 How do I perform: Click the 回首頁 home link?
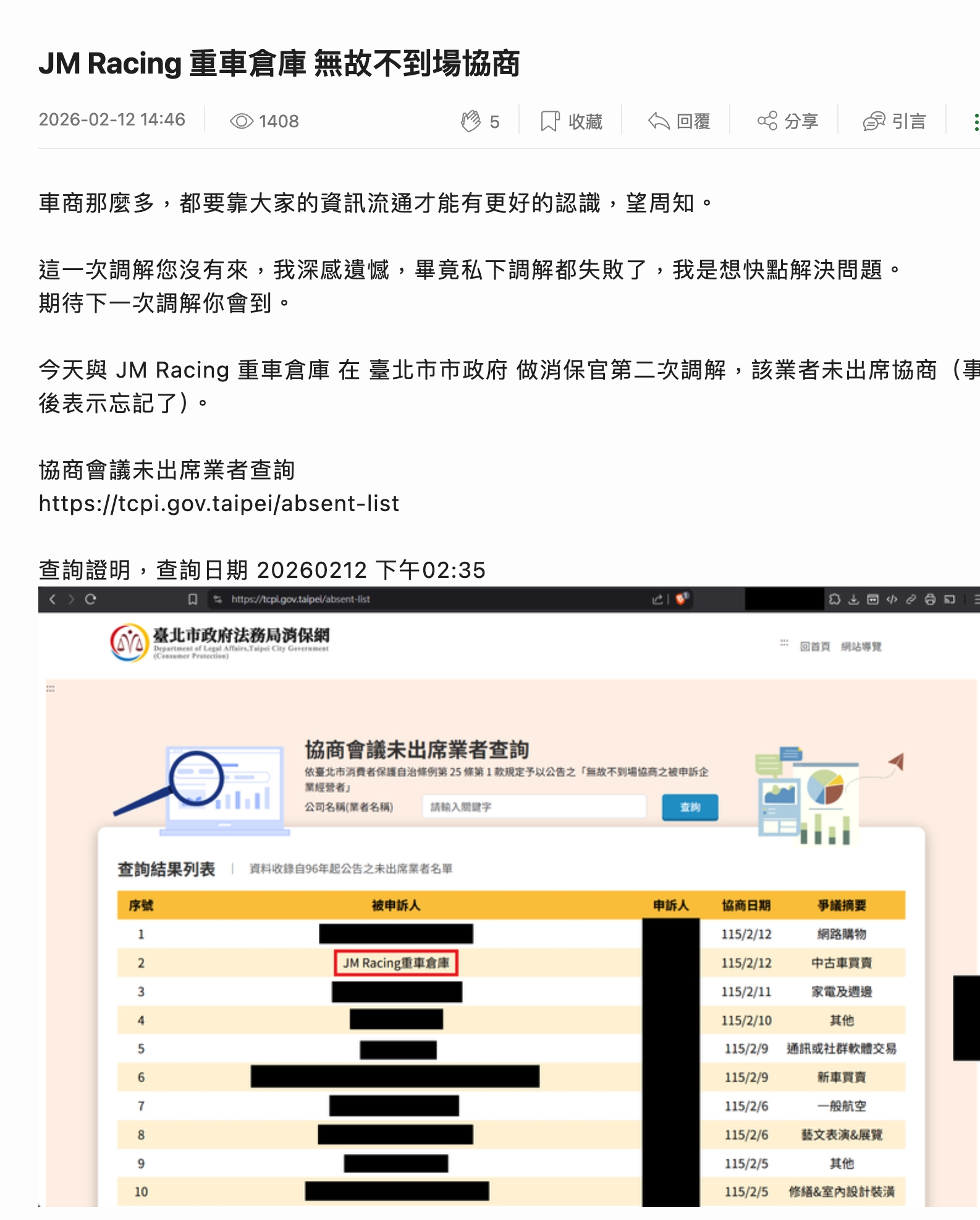point(814,646)
